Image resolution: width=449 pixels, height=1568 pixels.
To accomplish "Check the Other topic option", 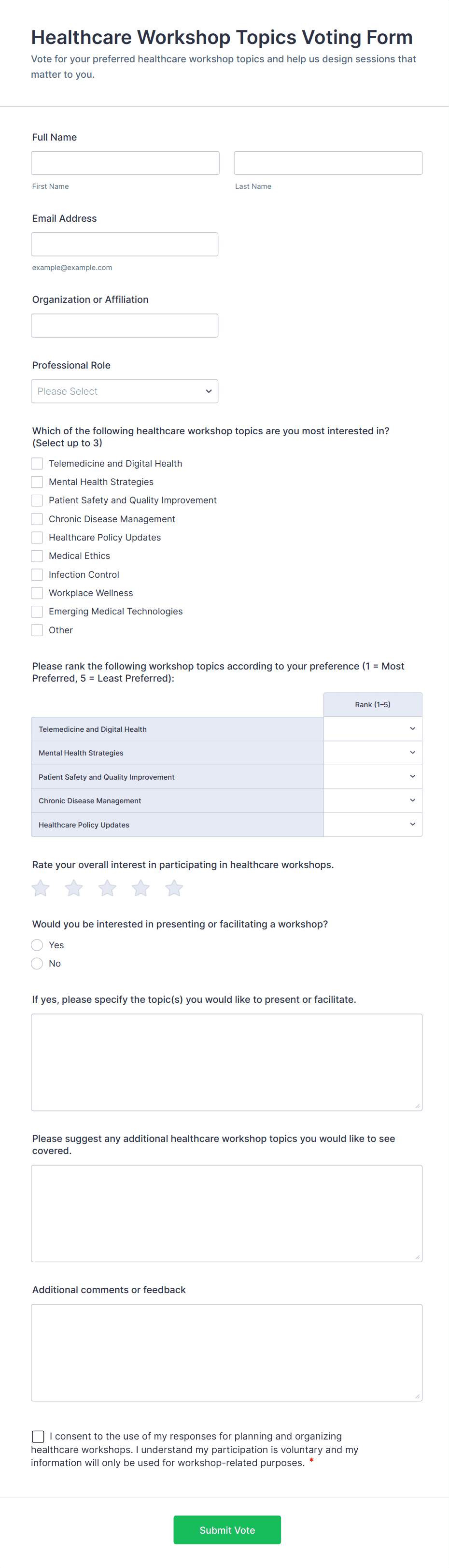I will [37, 630].
